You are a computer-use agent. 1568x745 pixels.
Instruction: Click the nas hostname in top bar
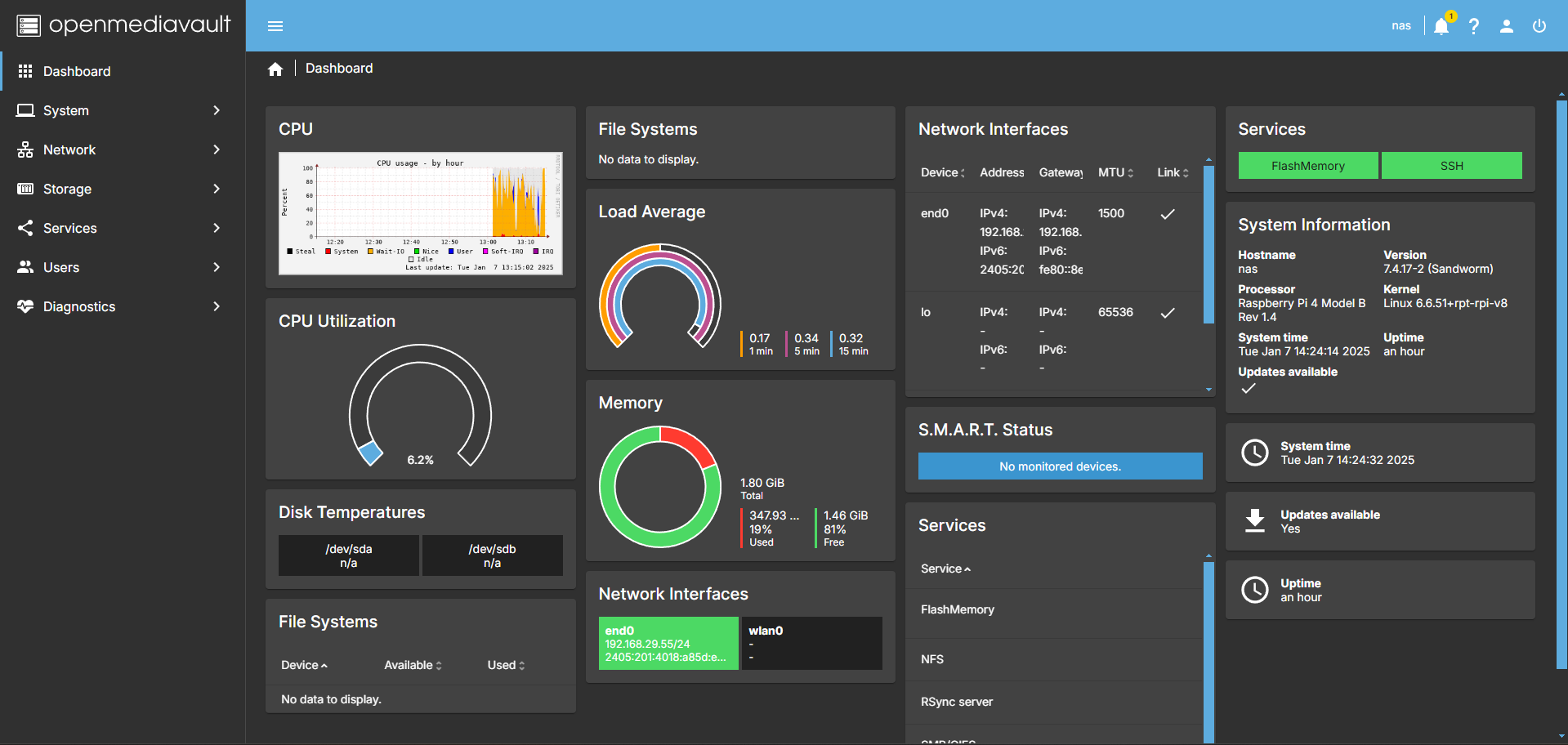click(x=1401, y=26)
